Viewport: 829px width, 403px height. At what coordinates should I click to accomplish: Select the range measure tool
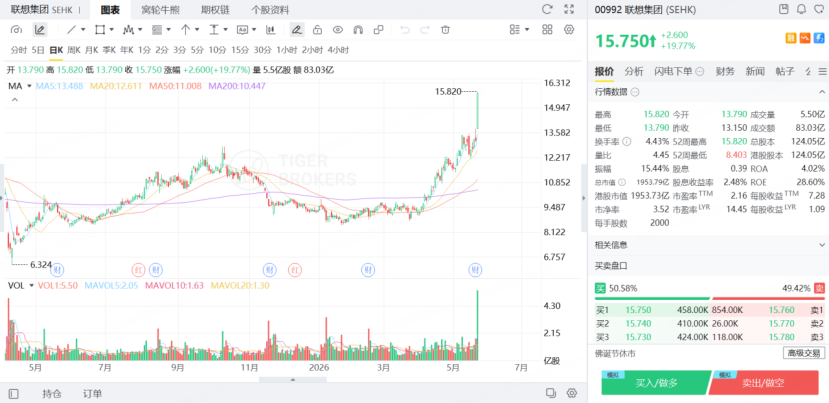[x=214, y=30]
